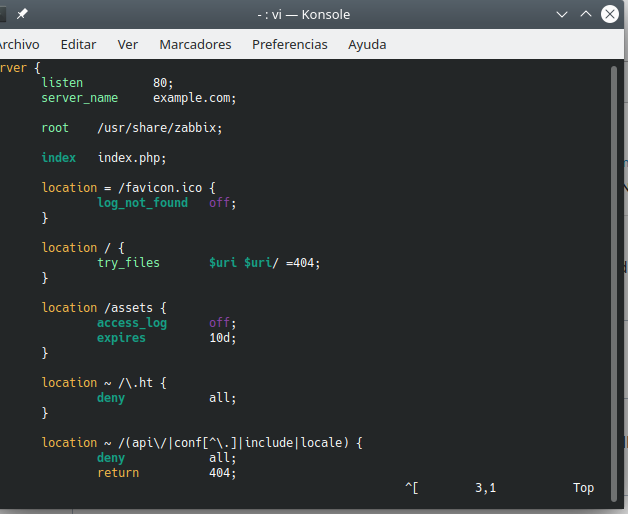Open the Ayuda menu

(367, 44)
